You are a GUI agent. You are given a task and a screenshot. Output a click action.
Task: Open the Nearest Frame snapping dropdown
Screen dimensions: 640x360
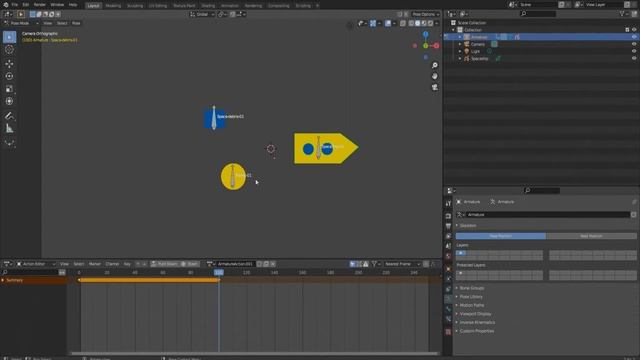click(402, 264)
